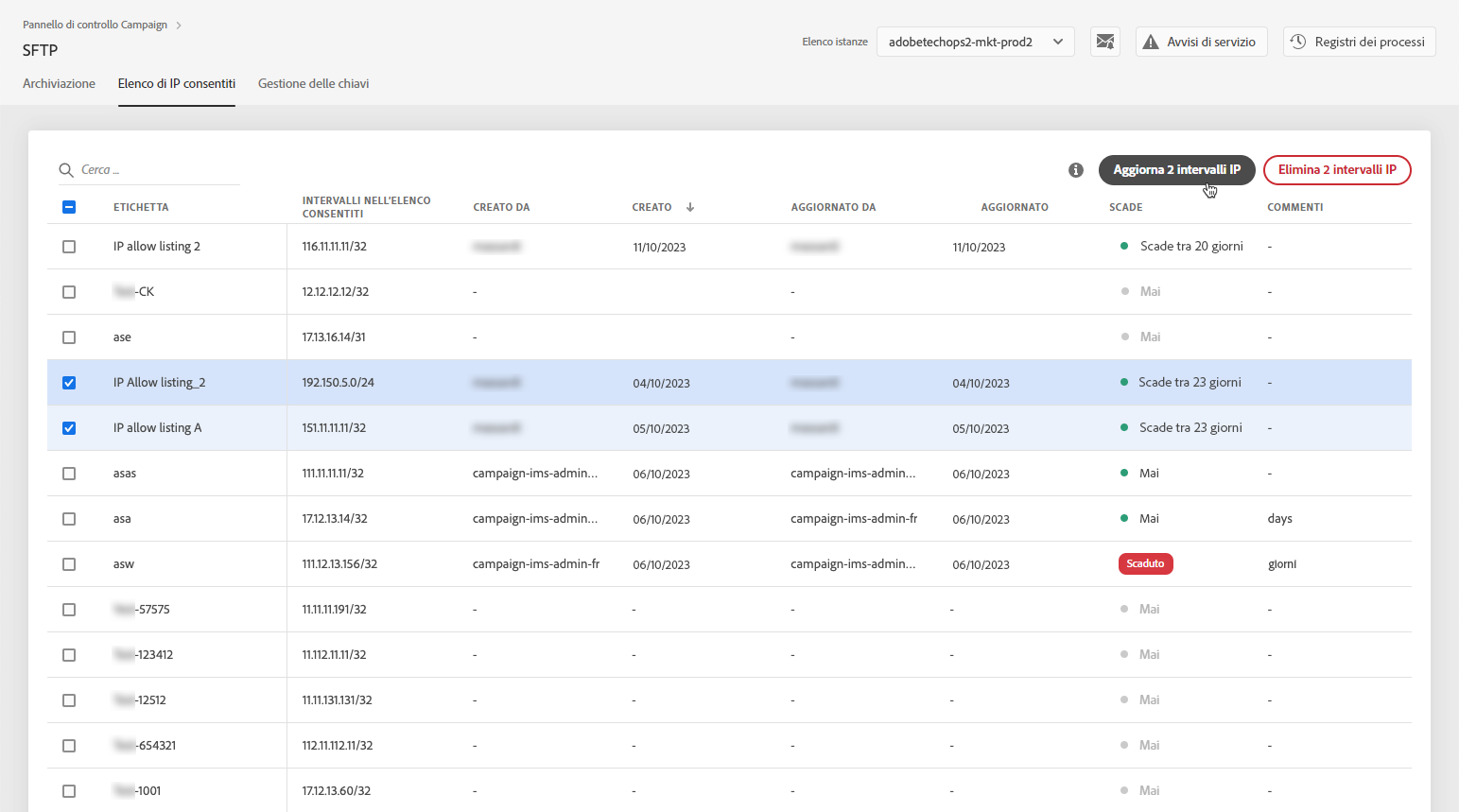
Task: Deselect the IP allow listing A row
Action: 69,428
